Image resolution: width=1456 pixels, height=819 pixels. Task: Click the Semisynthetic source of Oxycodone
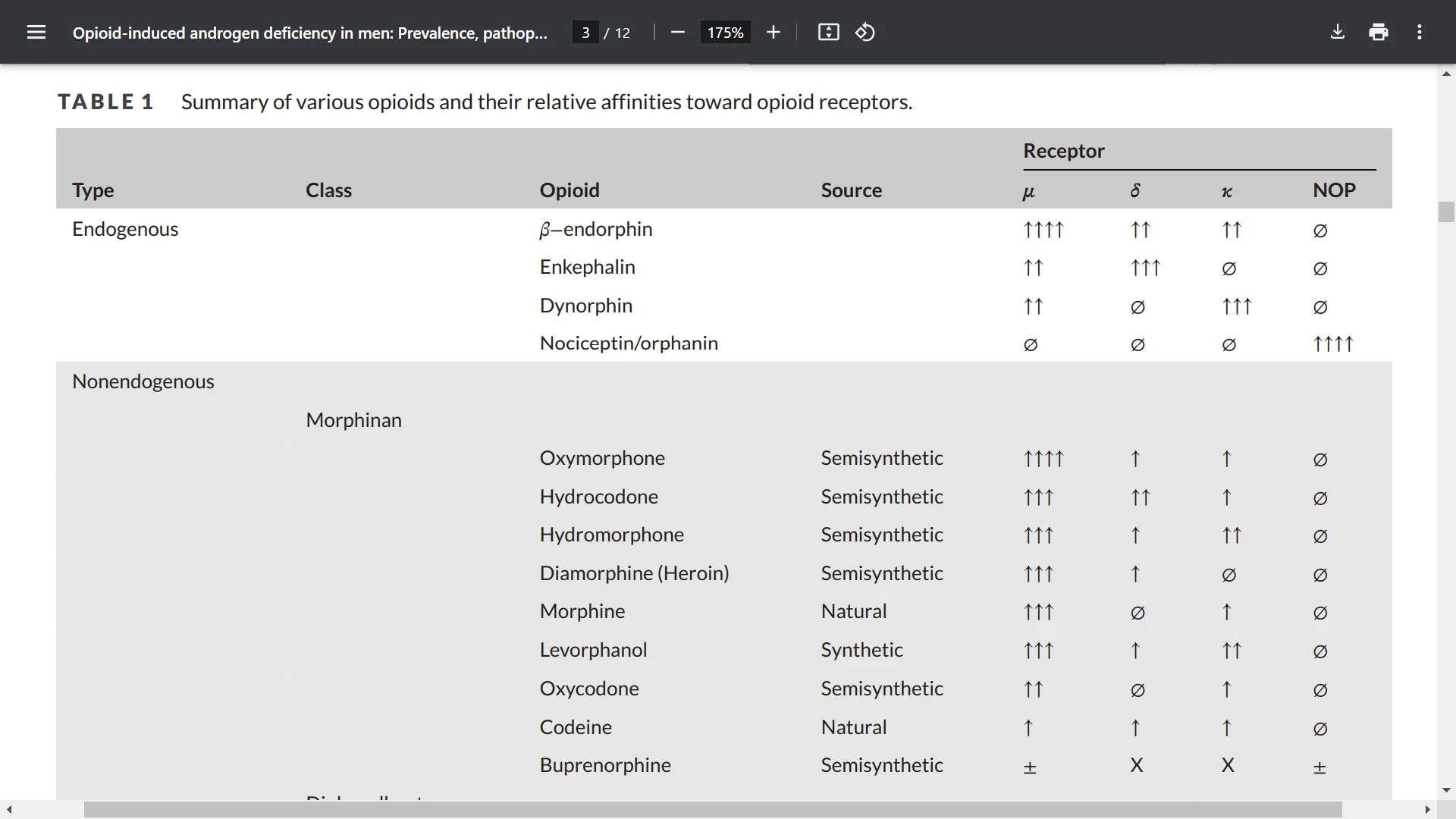(882, 689)
